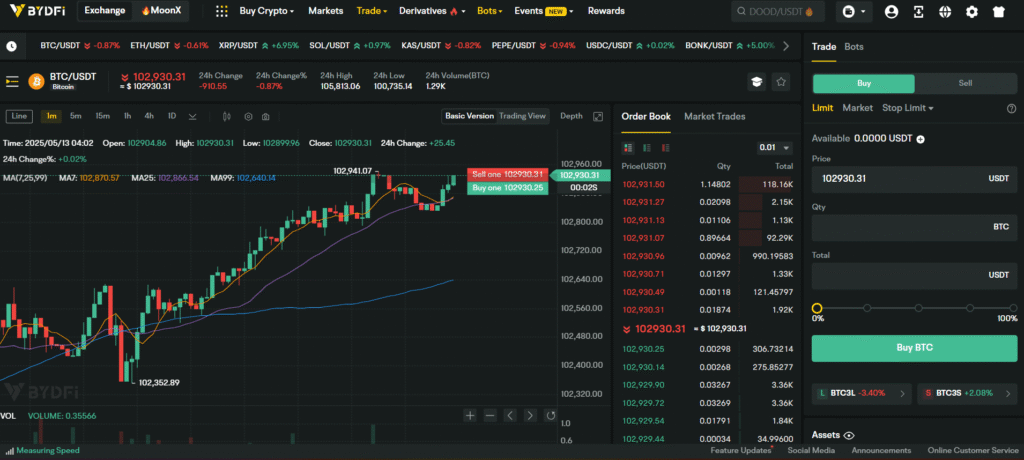The image size is (1024, 460).
Task: Change order book precision 0.01 dropdown
Action: [774, 148]
